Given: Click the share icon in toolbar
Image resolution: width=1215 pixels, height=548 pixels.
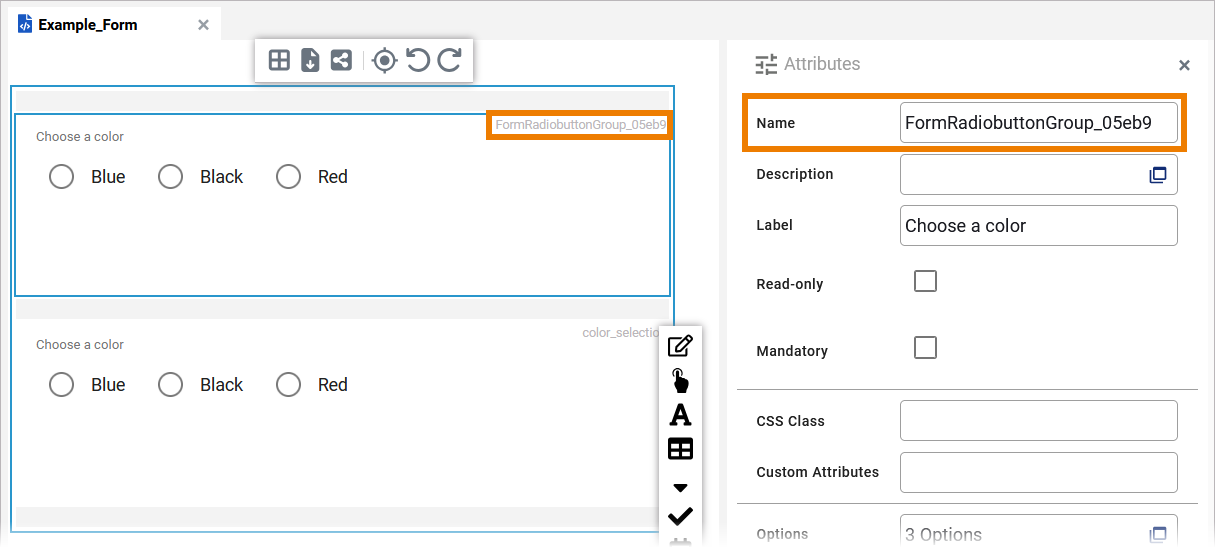Looking at the screenshot, I should click(x=341, y=60).
